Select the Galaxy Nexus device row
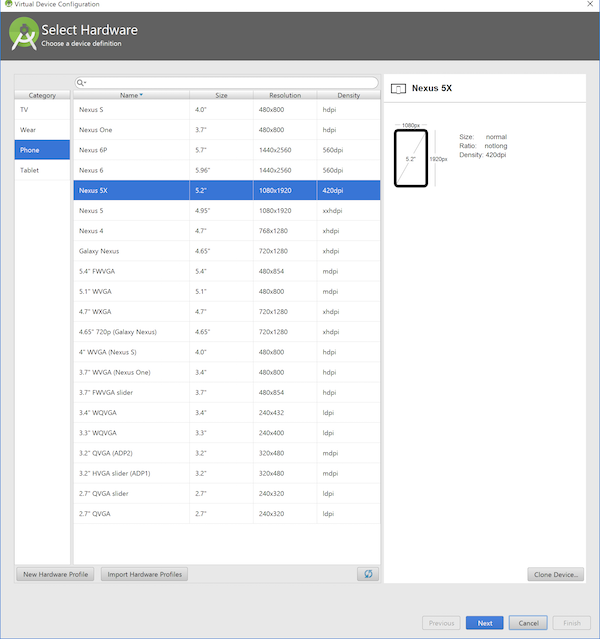 click(x=227, y=251)
